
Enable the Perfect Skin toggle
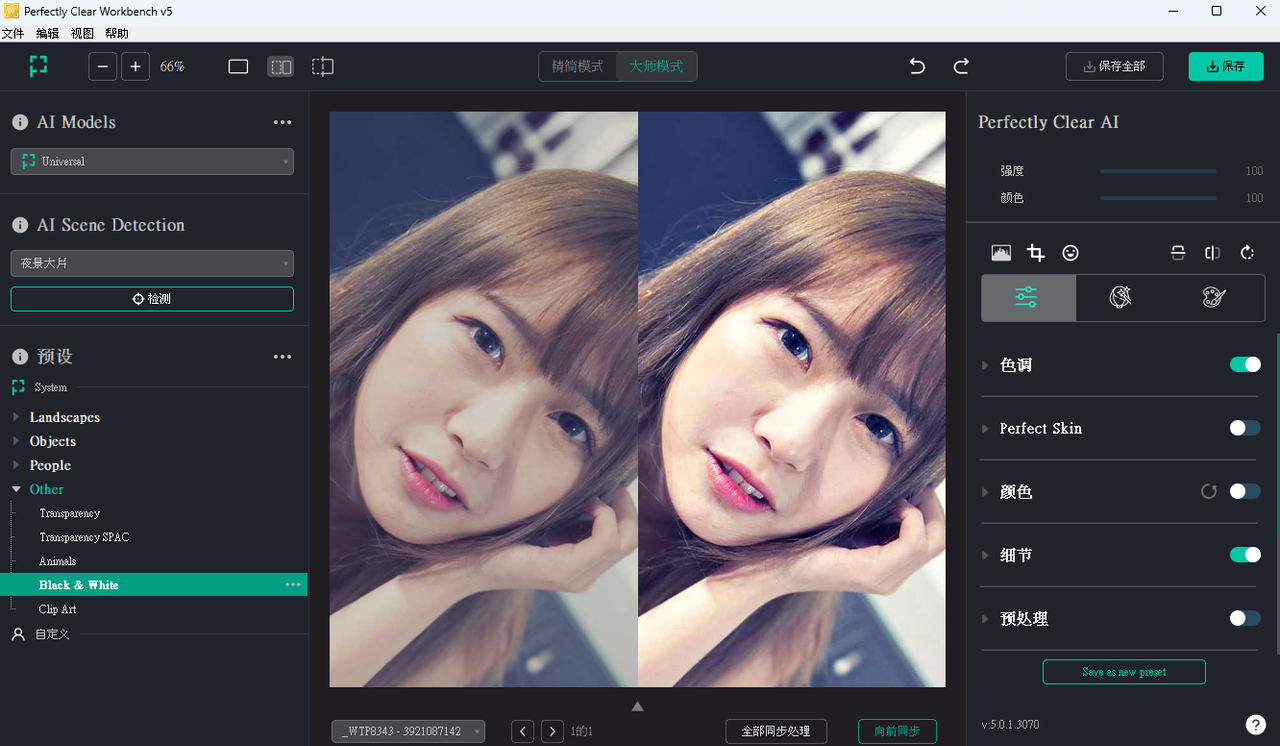tap(1245, 428)
